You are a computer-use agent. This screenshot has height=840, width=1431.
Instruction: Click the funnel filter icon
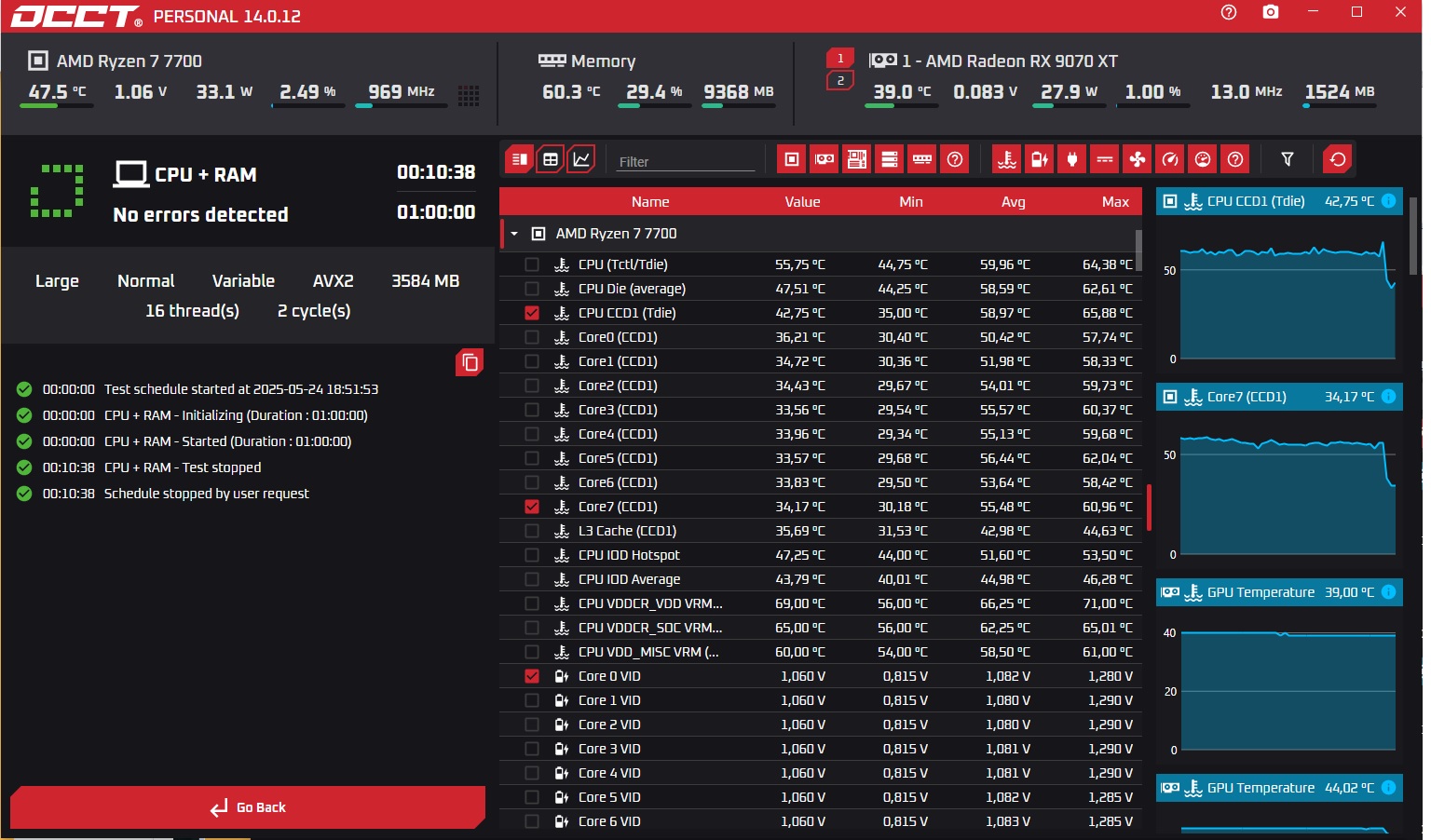tap(1288, 159)
